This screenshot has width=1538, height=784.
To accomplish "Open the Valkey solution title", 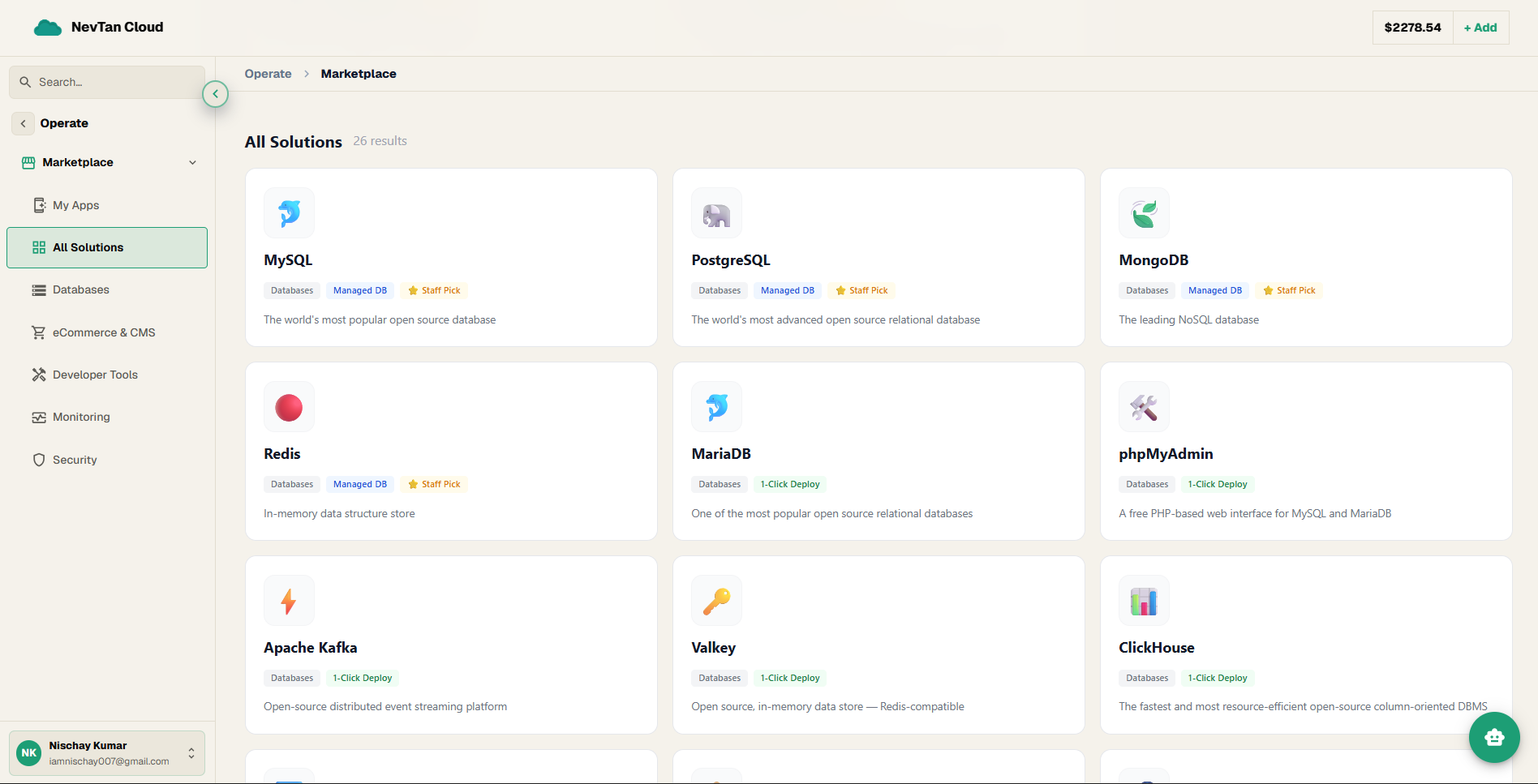I will click(714, 648).
